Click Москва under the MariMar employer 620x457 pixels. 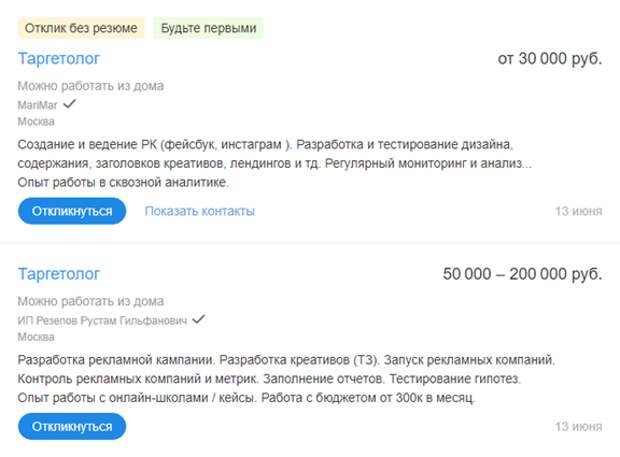click(x=36, y=121)
